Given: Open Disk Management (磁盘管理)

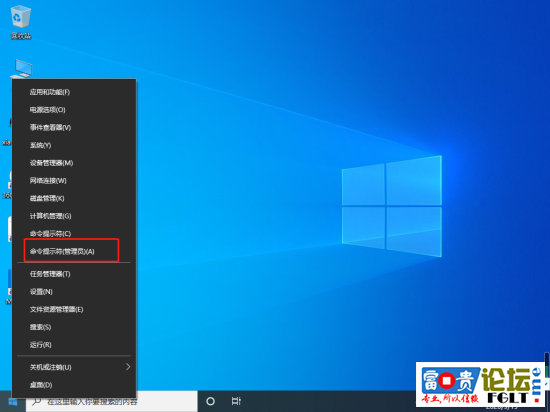Looking at the screenshot, I should pos(74,198).
